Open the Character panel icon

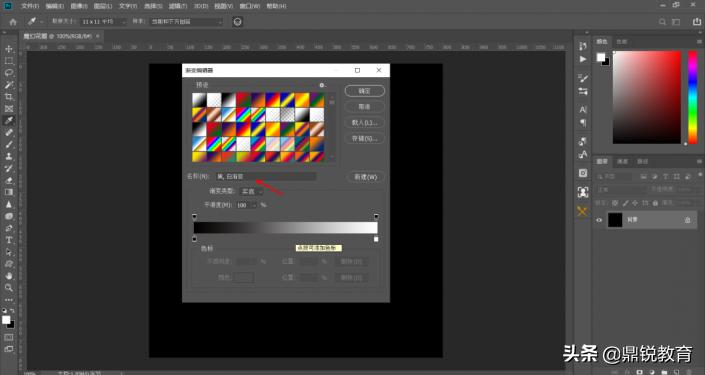tap(583, 109)
